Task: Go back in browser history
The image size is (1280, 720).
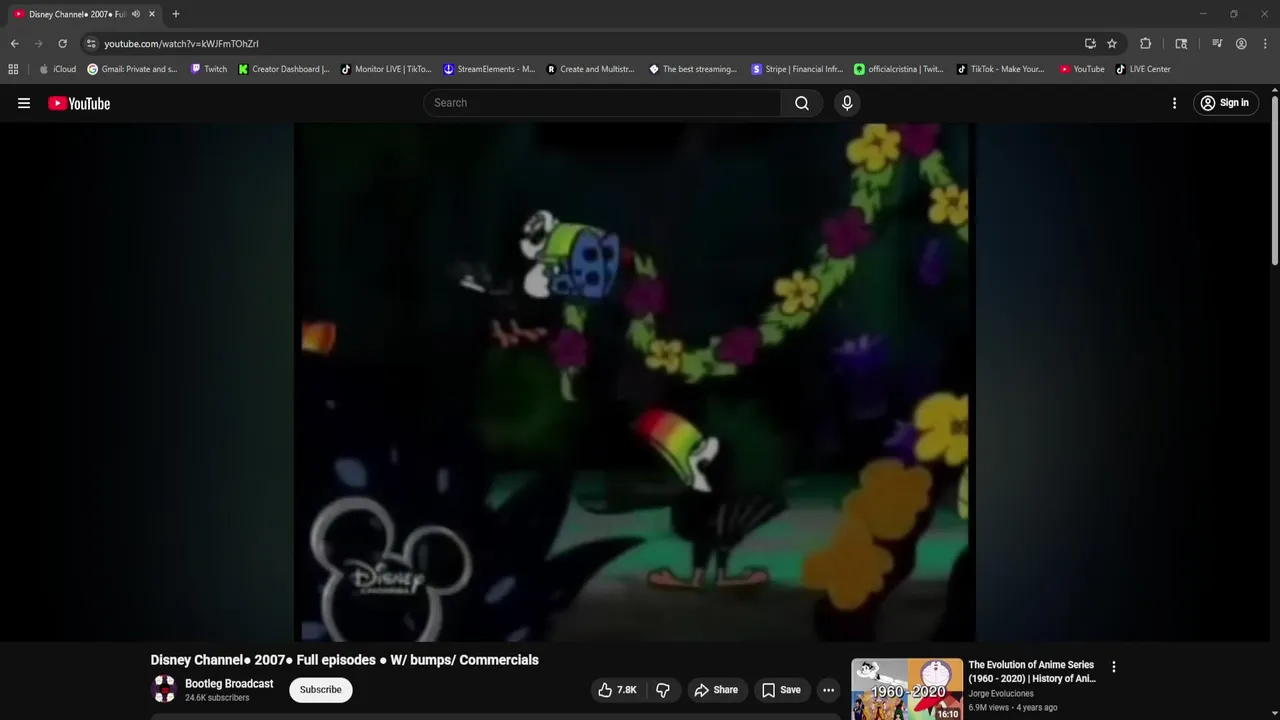Action: pyautogui.click(x=14, y=44)
